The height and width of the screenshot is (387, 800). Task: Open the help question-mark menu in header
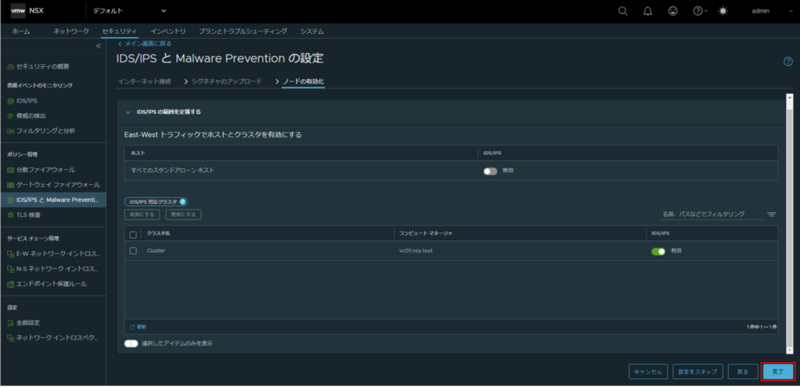tap(700, 11)
